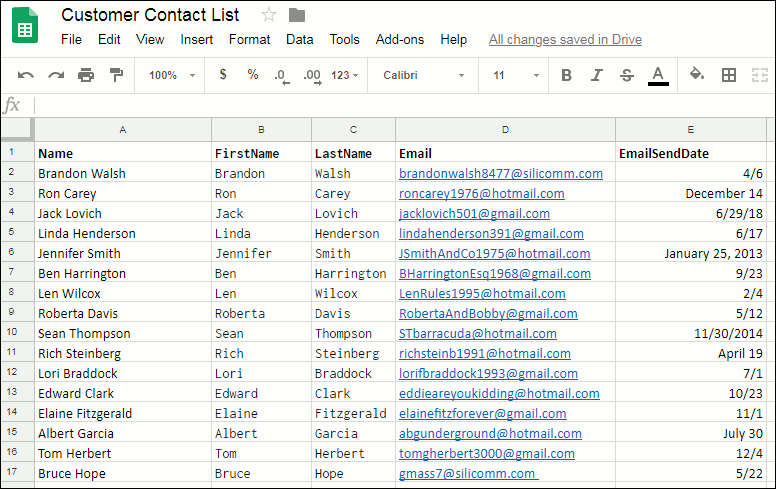
Task: Click the redo arrow icon
Action: click(56, 75)
